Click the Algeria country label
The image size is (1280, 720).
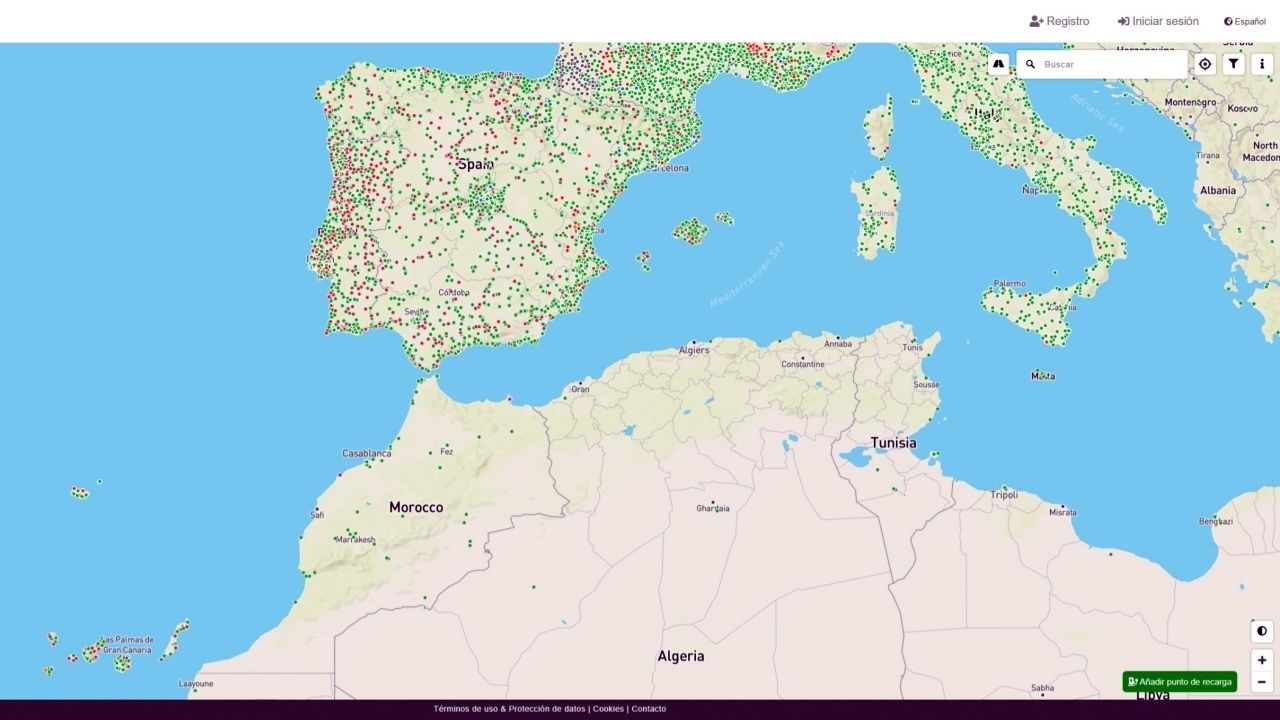[681, 656]
